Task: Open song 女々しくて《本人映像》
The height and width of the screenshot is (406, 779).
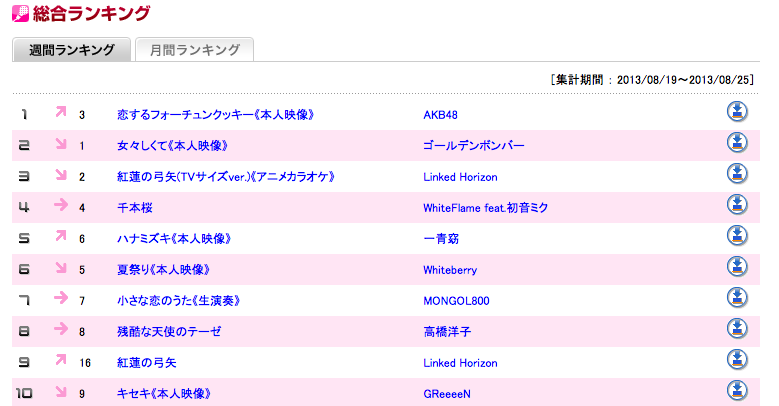Action: tap(172, 146)
